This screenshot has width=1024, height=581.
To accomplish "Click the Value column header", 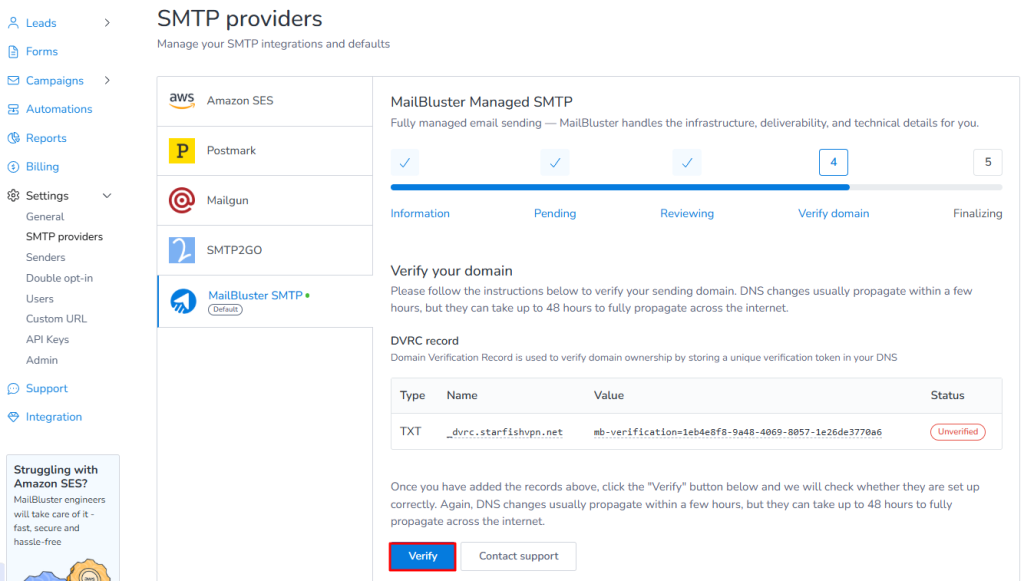I will 609,396.
